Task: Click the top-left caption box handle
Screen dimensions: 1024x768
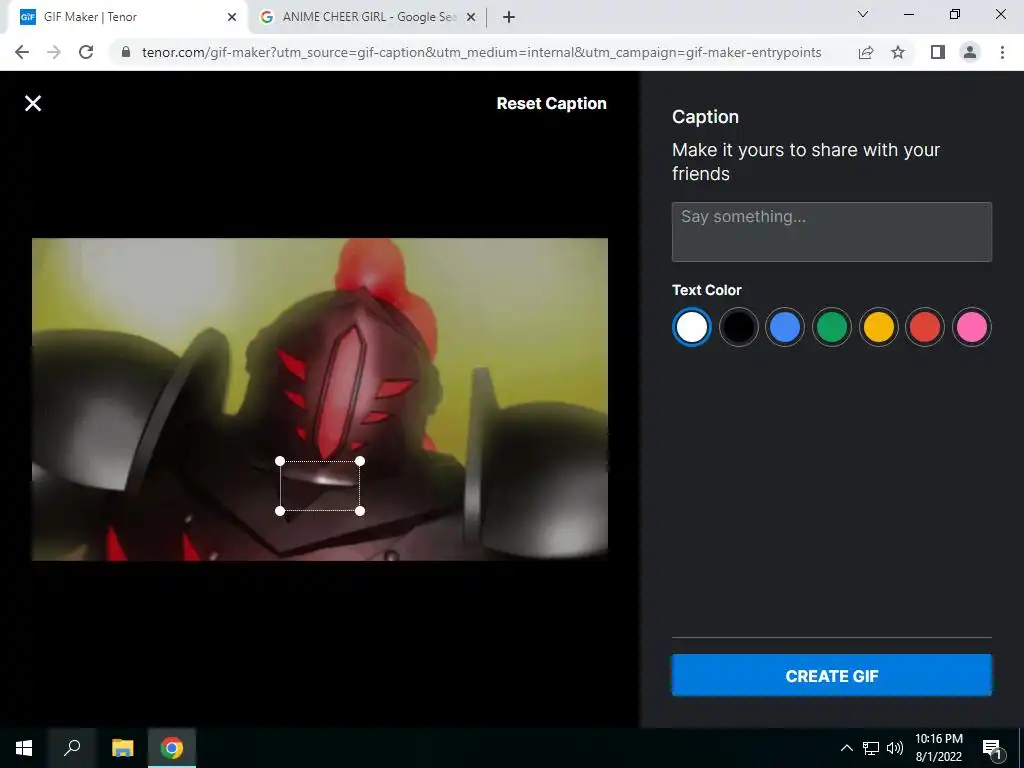Action: tap(280, 461)
